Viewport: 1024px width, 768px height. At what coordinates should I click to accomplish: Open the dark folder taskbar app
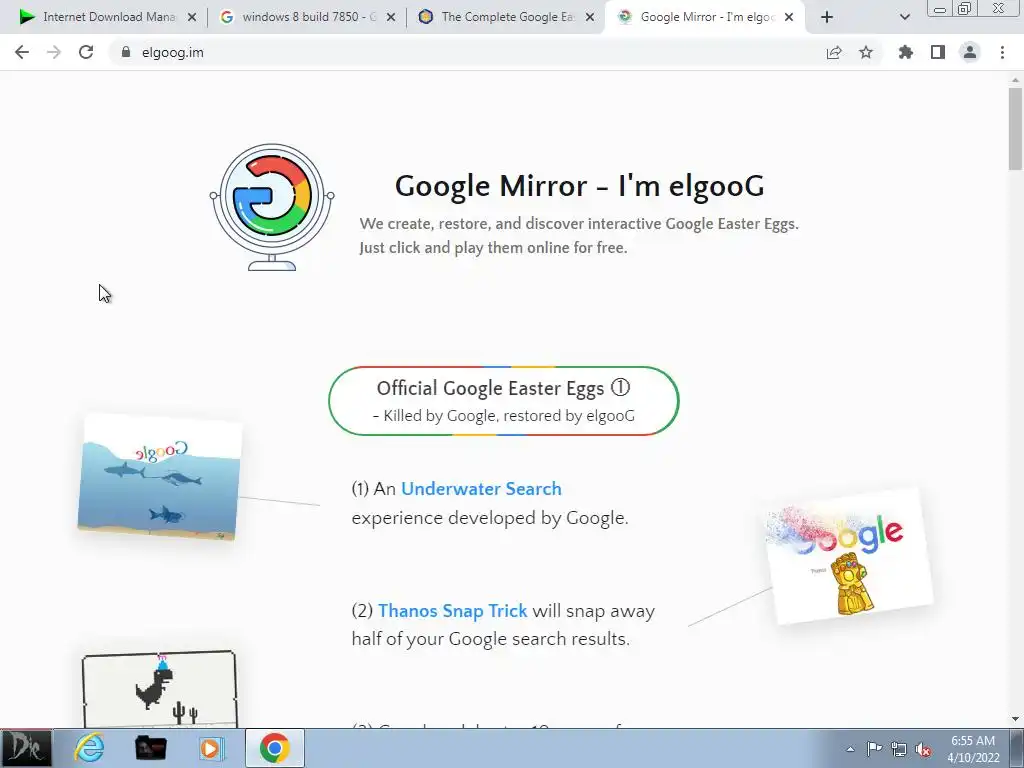click(x=150, y=748)
